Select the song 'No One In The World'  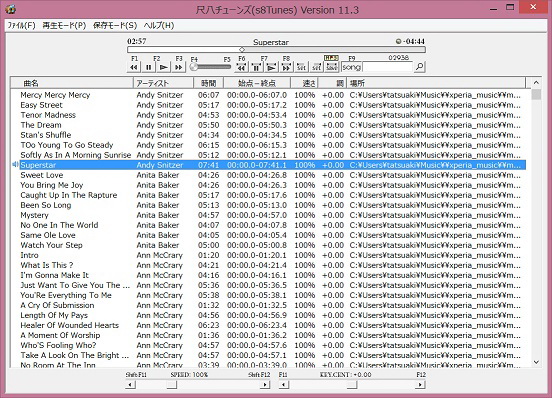59,225
